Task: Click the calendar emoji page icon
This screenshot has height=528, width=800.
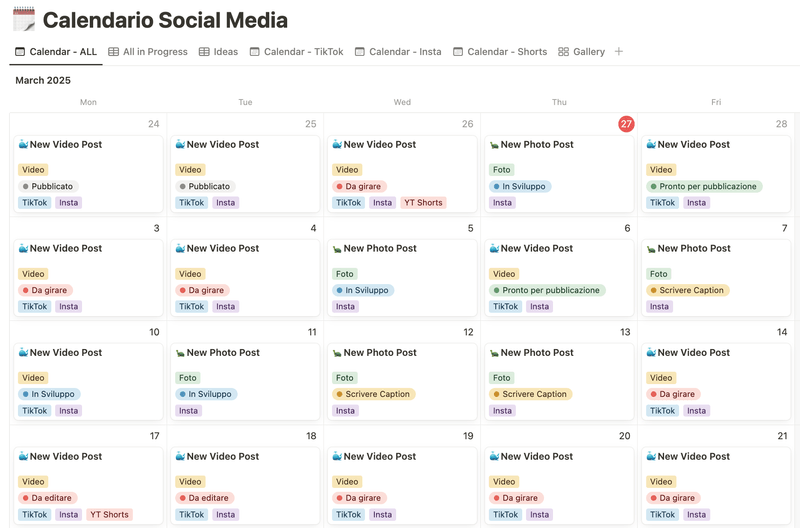Action: coord(22,19)
